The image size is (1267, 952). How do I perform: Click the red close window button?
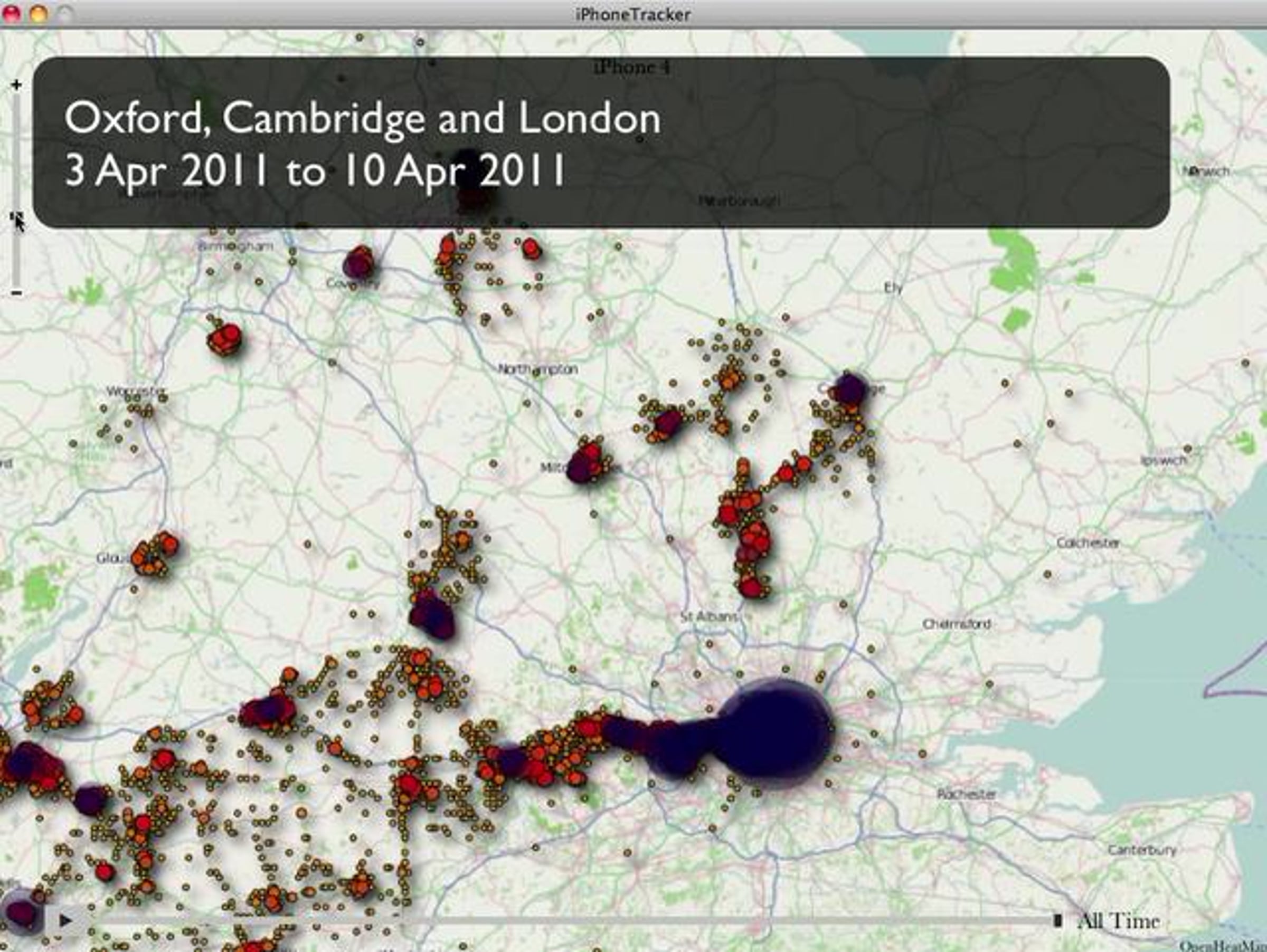coord(13,14)
